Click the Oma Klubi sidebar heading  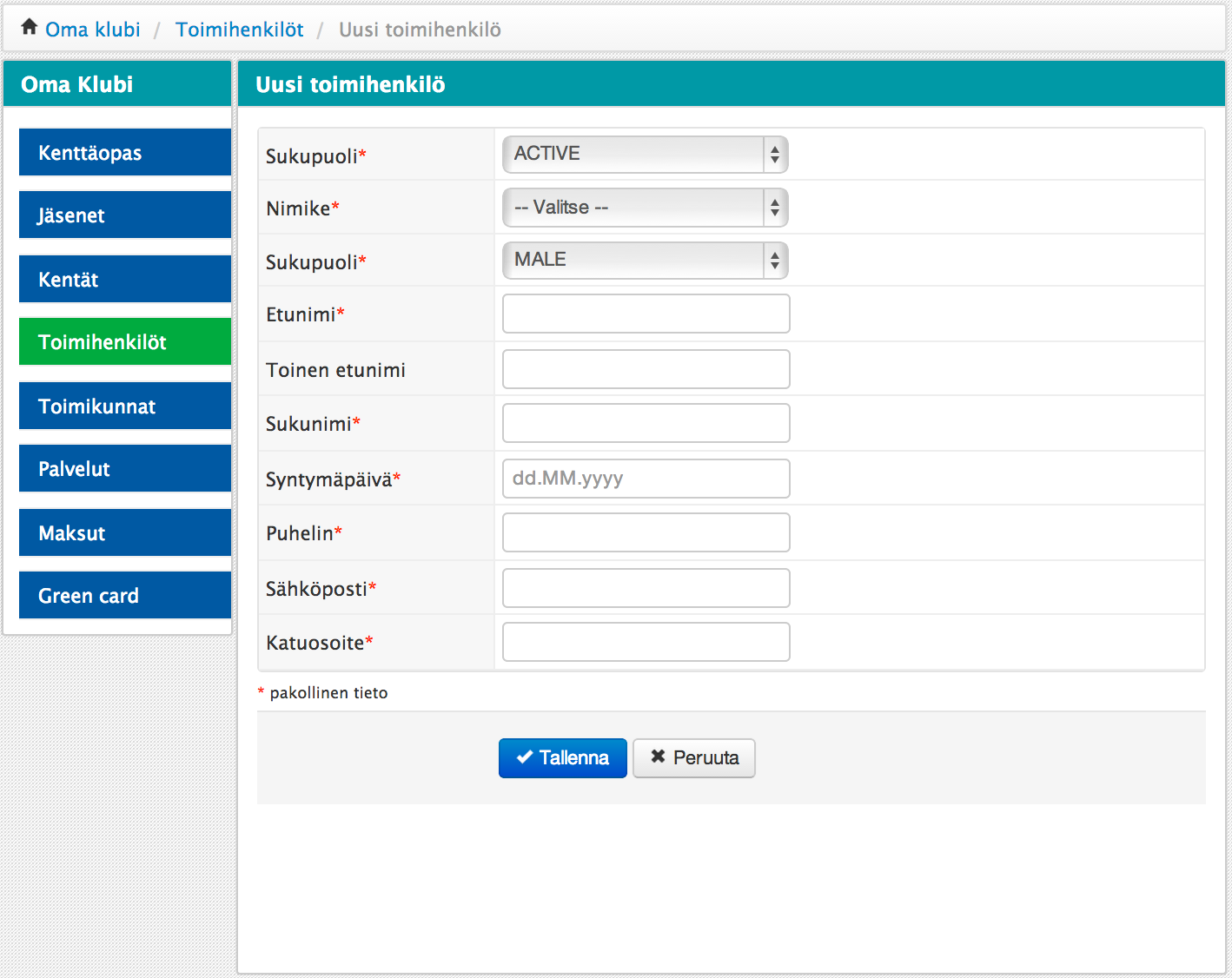coord(77,84)
